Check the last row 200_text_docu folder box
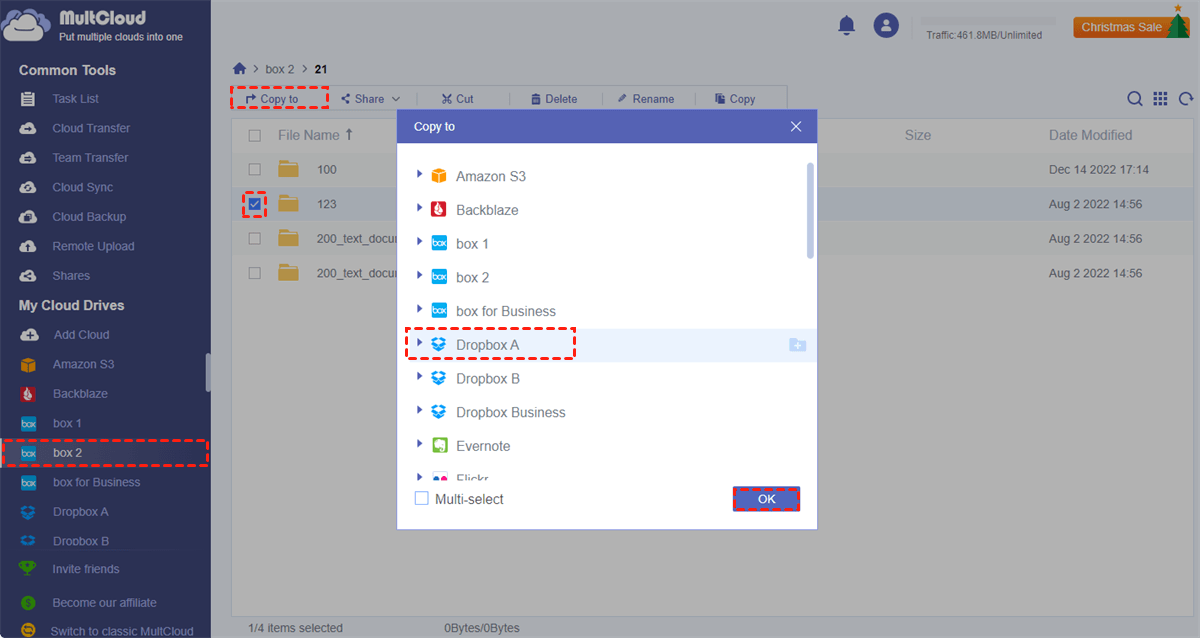 255,273
